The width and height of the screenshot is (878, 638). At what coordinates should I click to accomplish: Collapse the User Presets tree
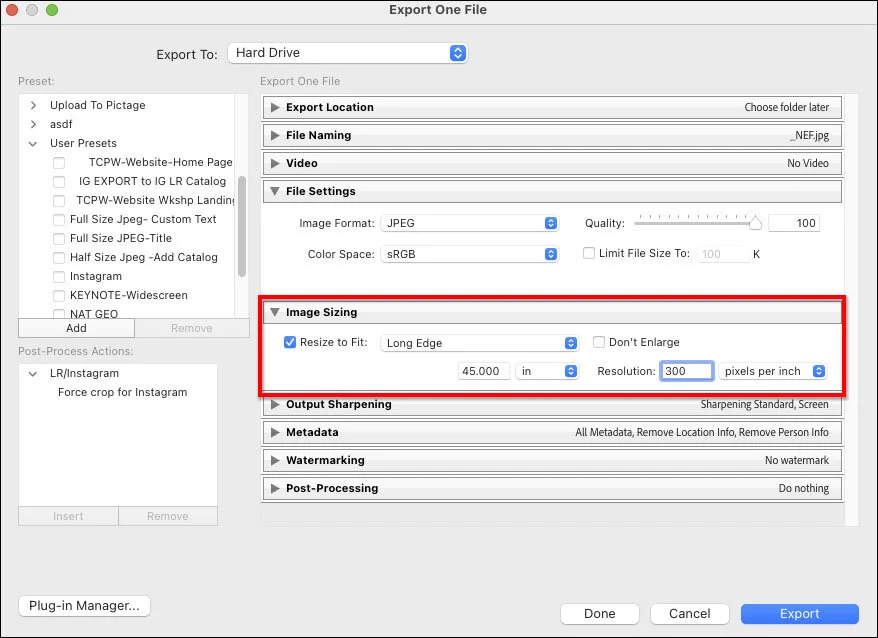pyautogui.click(x=32, y=143)
